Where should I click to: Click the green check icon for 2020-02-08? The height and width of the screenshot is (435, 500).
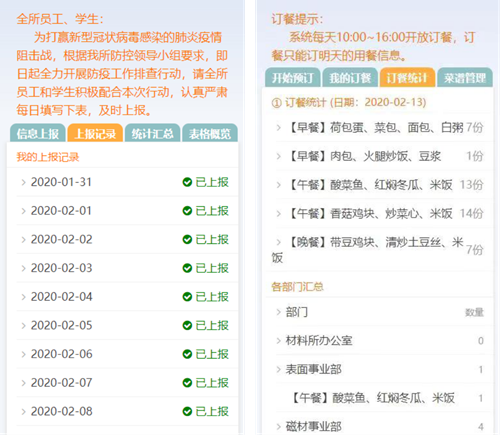(x=187, y=411)
